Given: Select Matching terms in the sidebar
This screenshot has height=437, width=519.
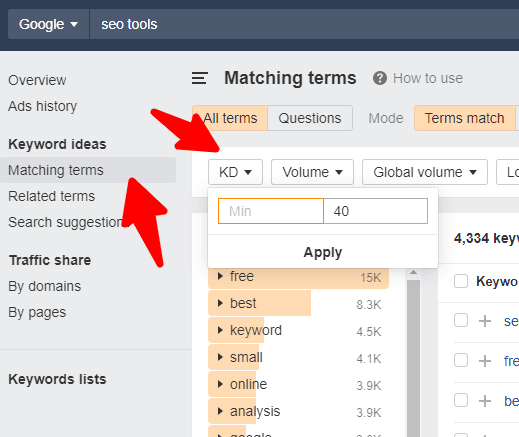Looking at the screenshot, I should click(x=88, y=170).
